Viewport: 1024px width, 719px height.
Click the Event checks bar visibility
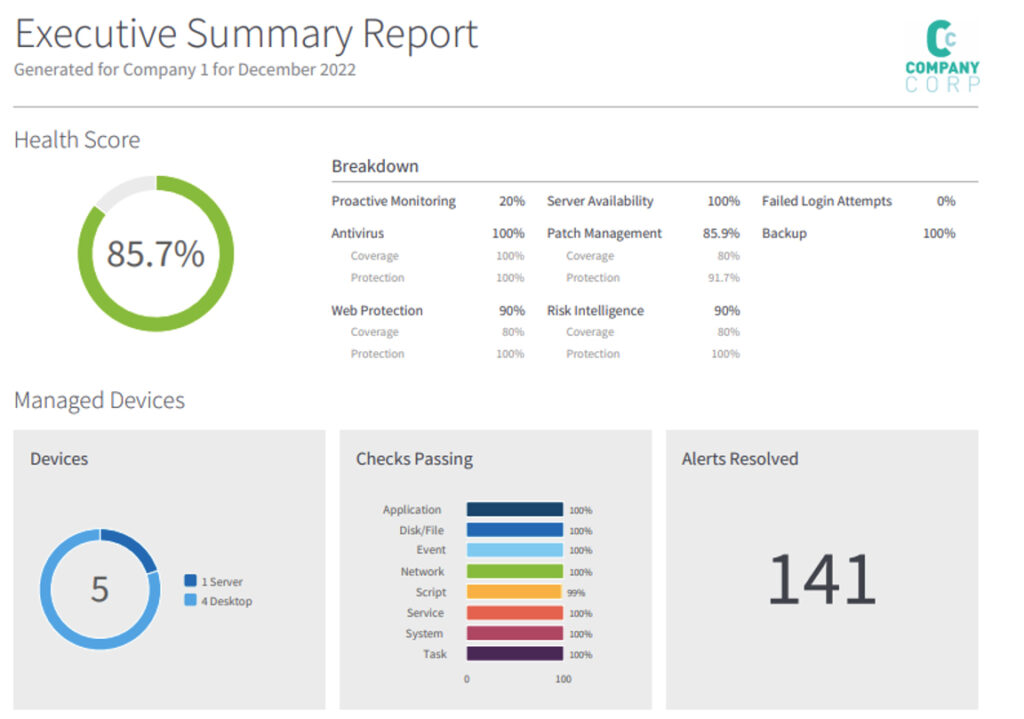(515, 550)
